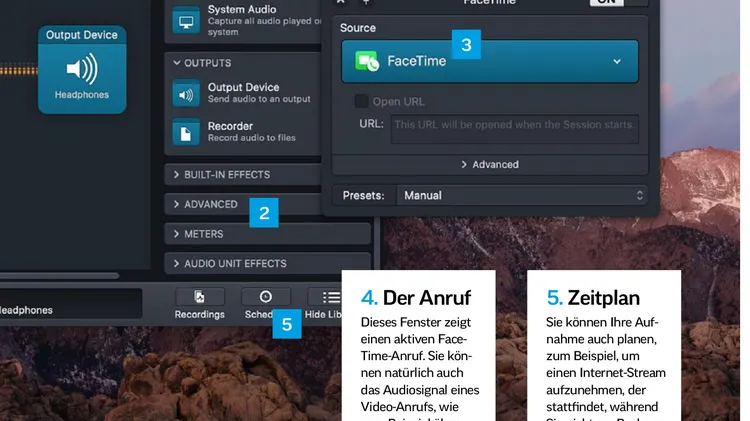Click the Source label in popover
Screen dimensions: 750x421
pos(358,28)
